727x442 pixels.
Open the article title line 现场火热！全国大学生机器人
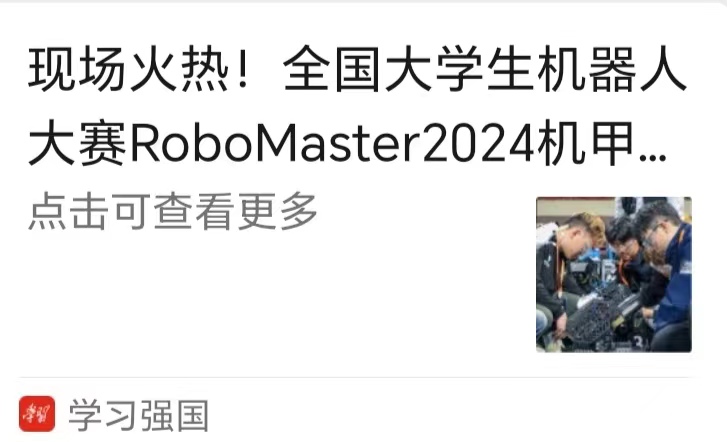pyautogui.click(x=357, y=70)
